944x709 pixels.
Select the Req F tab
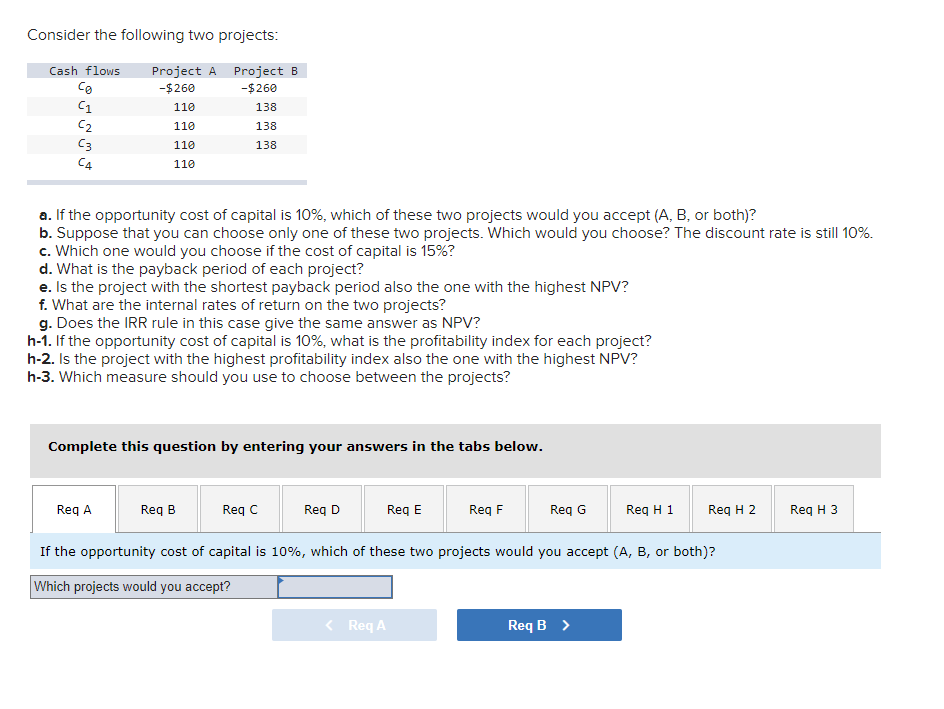(x=485, y=509)
